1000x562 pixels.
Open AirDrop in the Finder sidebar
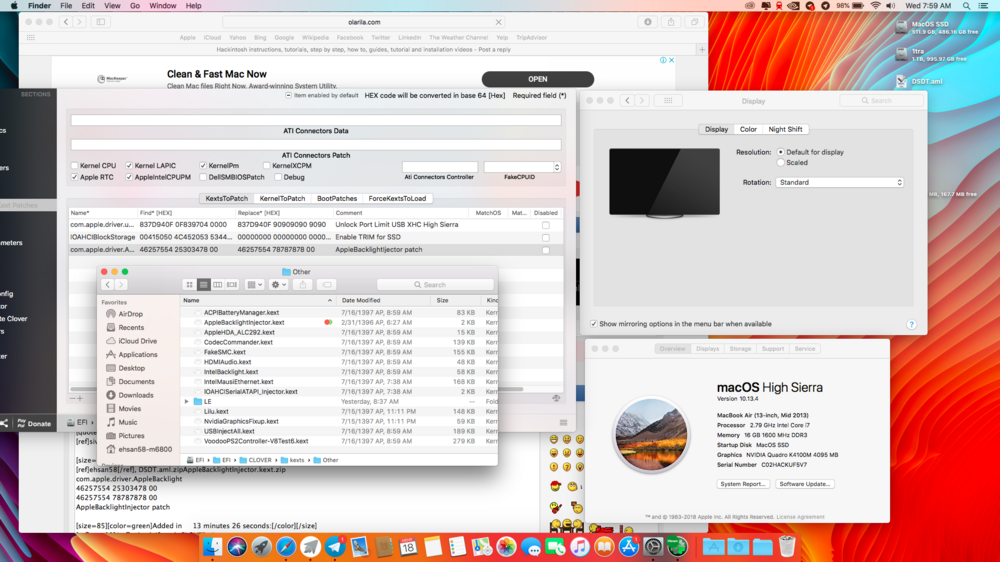[130, 314]
